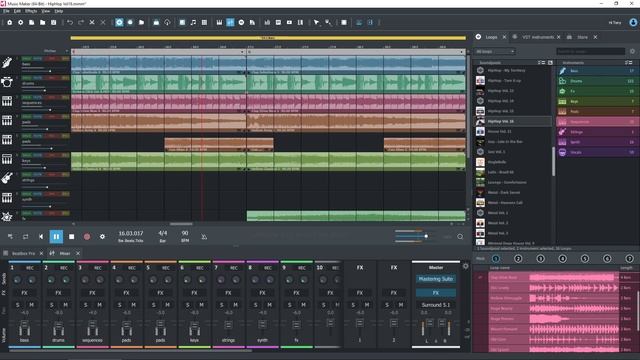The image size is (640, 360).
Task: Click the fx track burst icon
Action: [7, 217]
